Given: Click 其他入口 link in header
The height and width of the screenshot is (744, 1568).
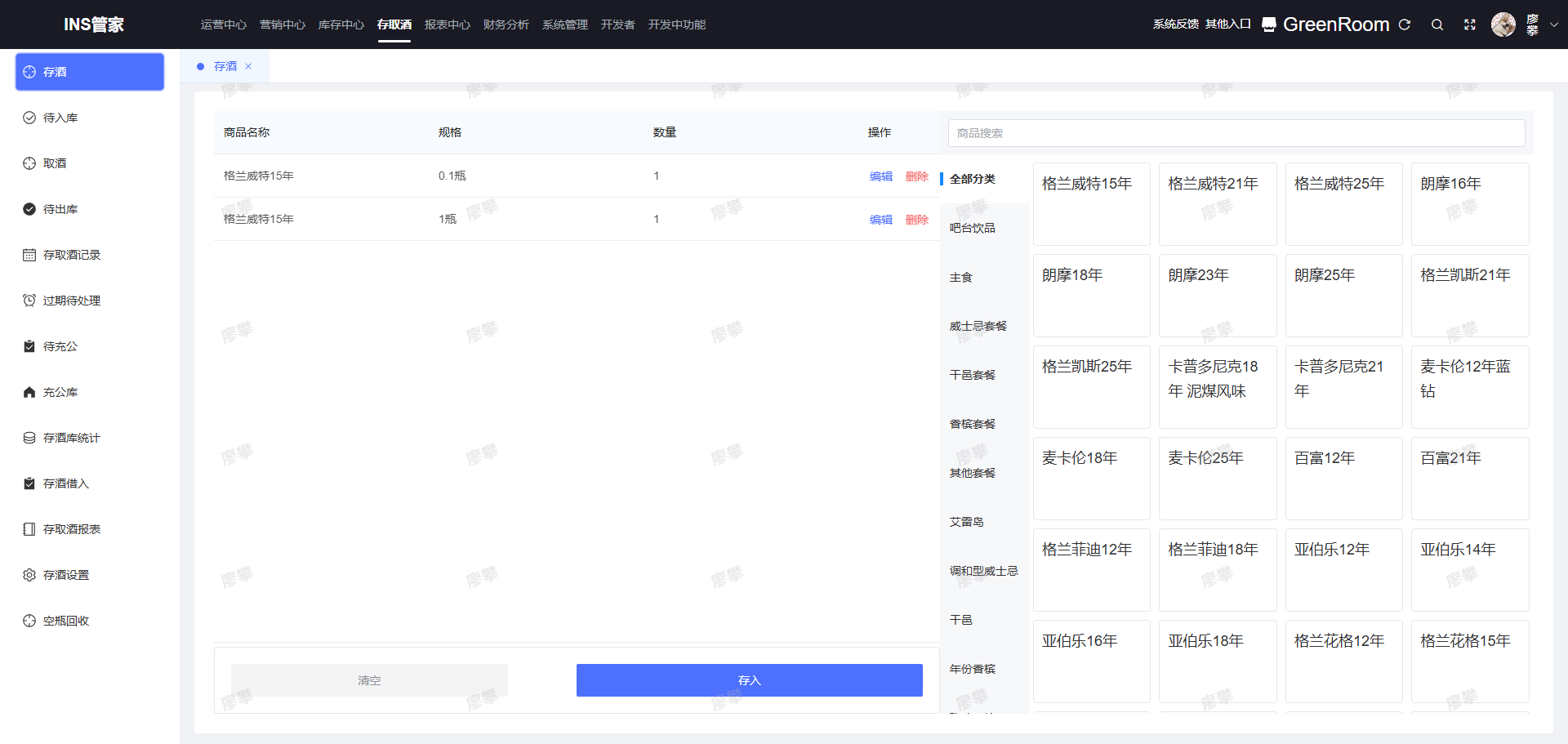Looking at the screenshot, I should pos(1228,25).
